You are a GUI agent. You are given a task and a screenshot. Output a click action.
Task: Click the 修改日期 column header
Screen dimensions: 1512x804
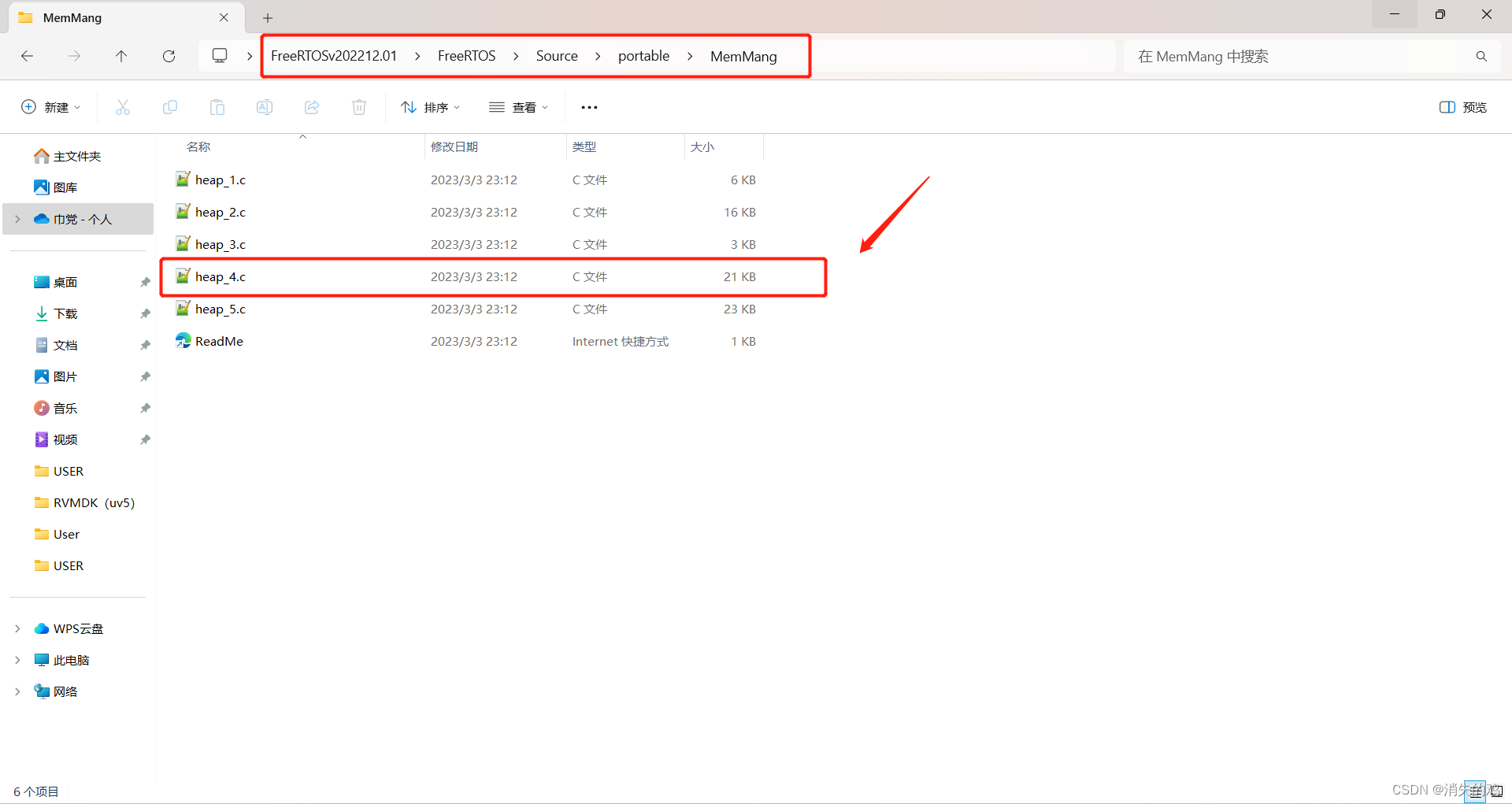pos(454,146)
